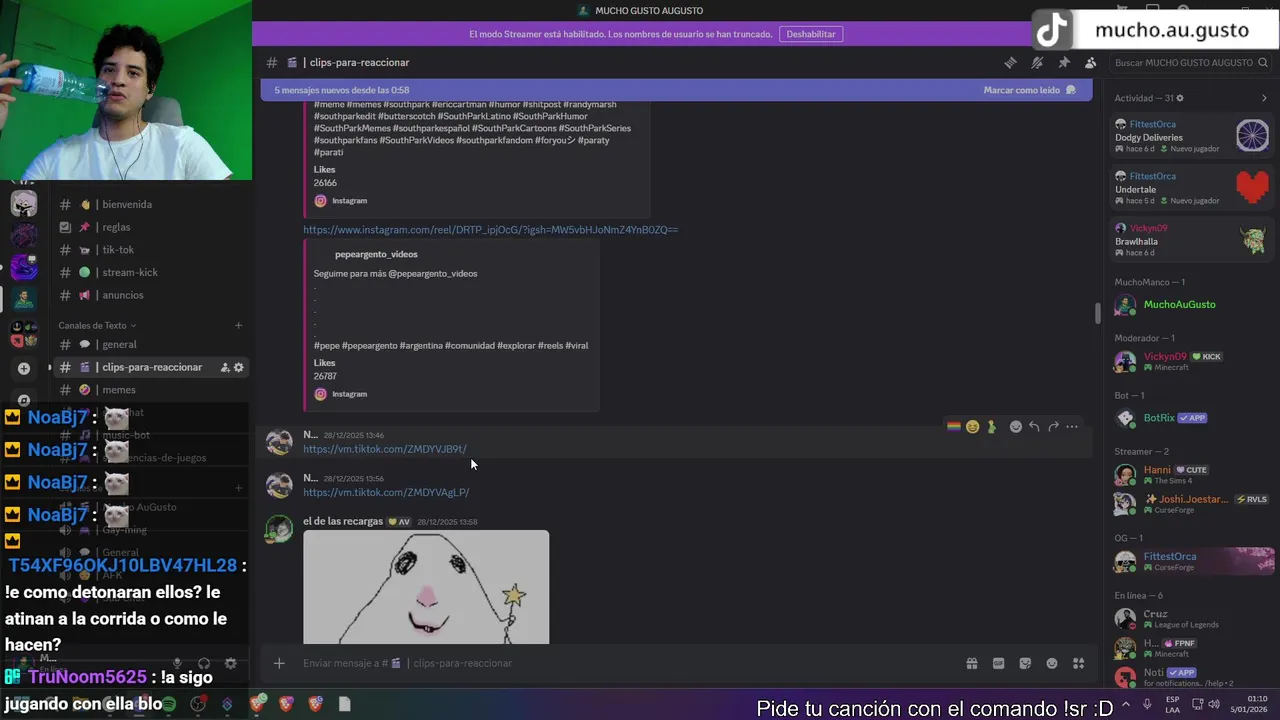Open the Undertale activity card
Viewport: 1280px width, 720px height.
[1192, 188]
